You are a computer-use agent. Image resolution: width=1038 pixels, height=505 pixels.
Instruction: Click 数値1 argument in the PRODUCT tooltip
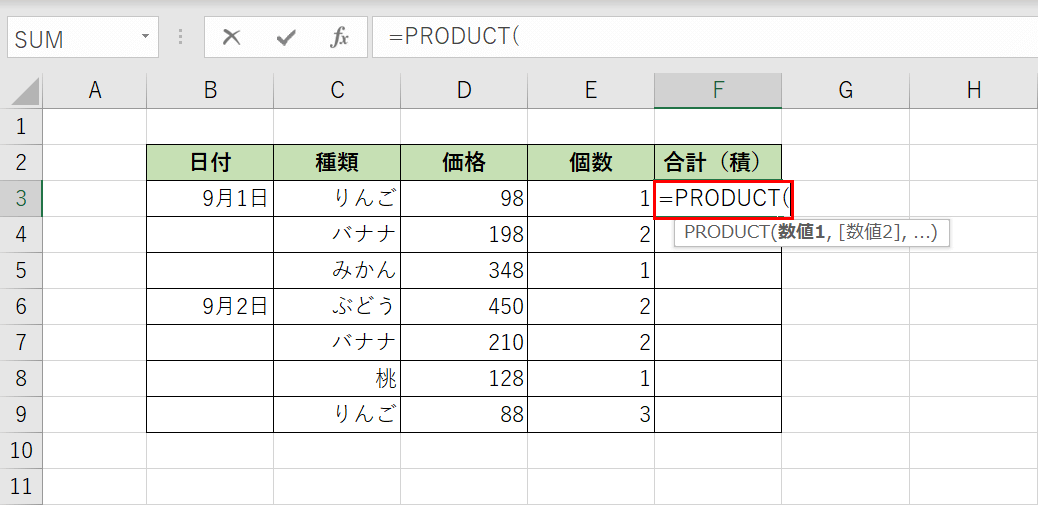803,233
